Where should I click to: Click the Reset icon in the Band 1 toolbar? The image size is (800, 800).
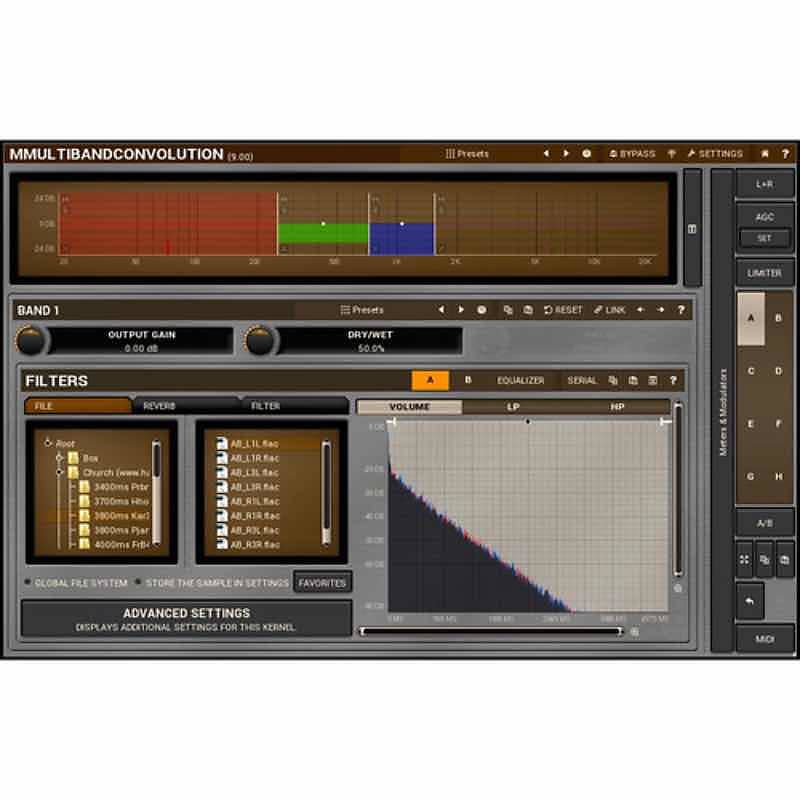click(x=548, y=310)
